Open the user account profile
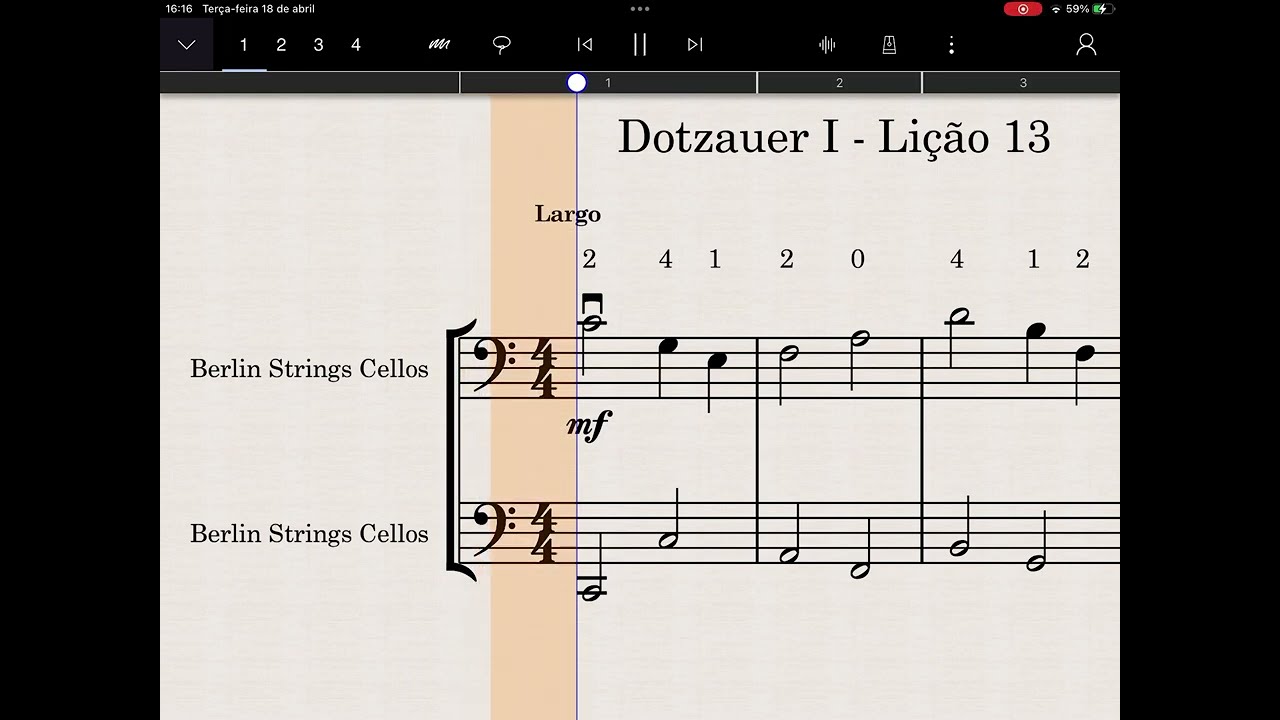 (1086, 45)
